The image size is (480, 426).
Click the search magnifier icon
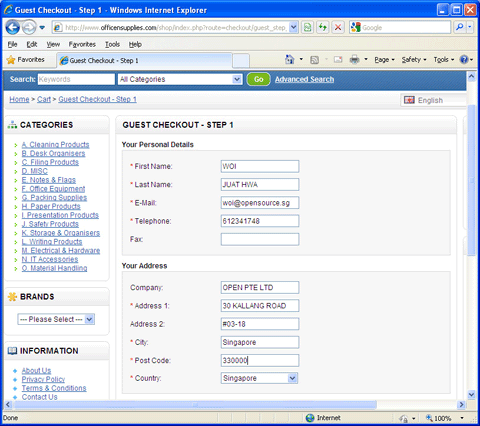pos(460,27)
